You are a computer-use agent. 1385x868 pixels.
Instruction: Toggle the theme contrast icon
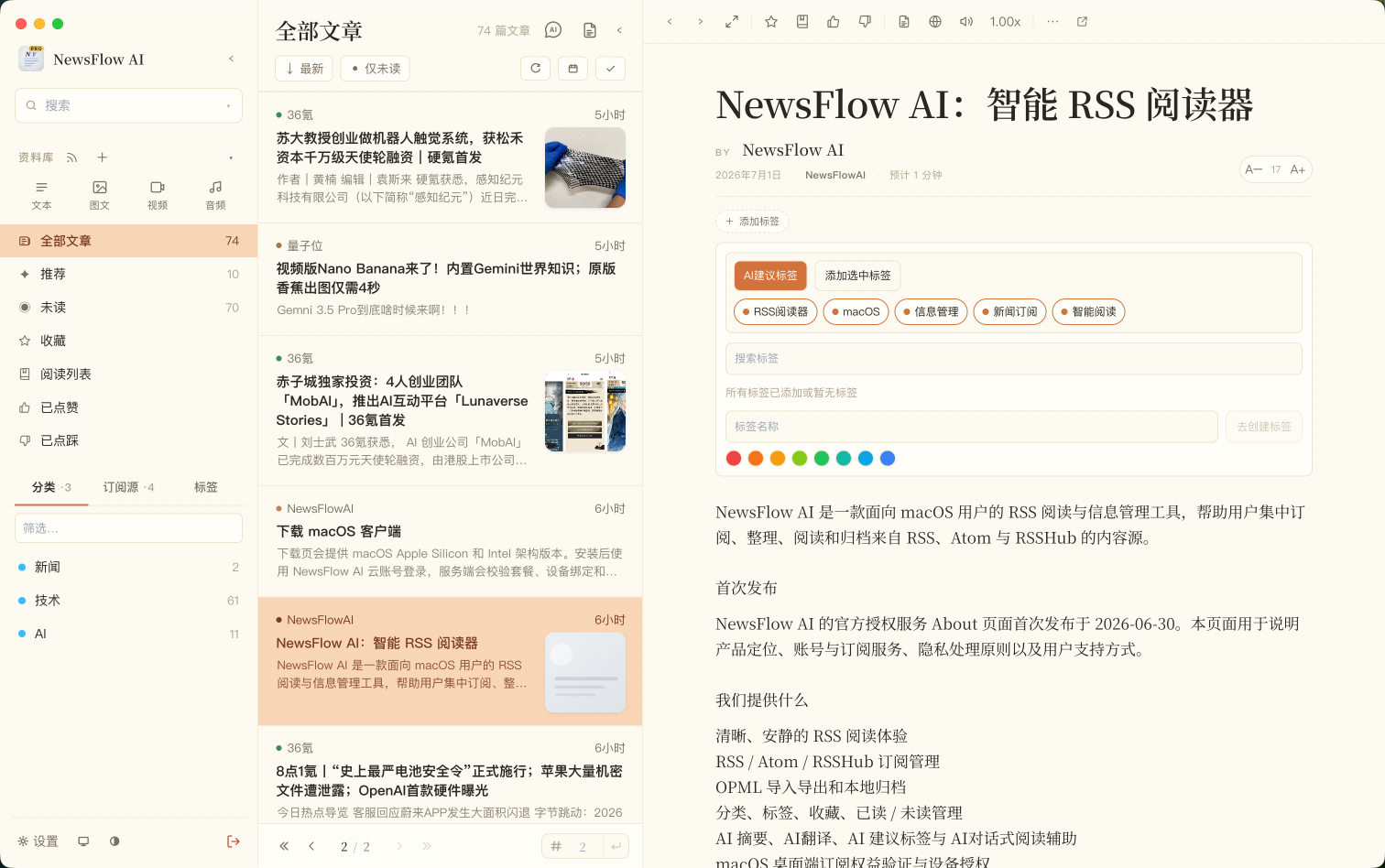(x=115, y=841)
